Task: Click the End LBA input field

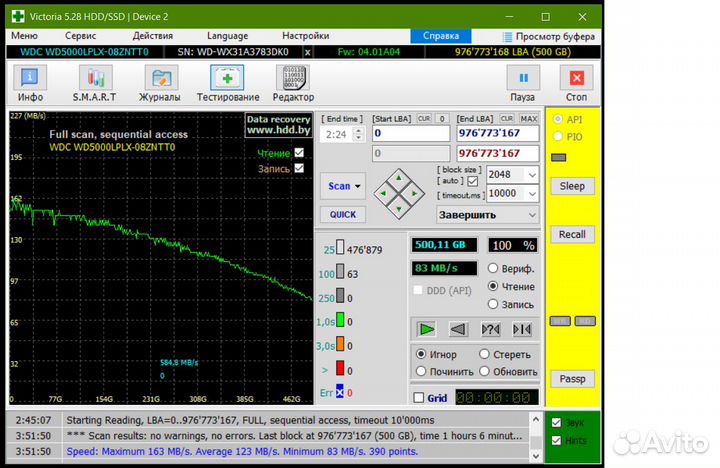Action: pyautogui.click(x=498, y=133)
